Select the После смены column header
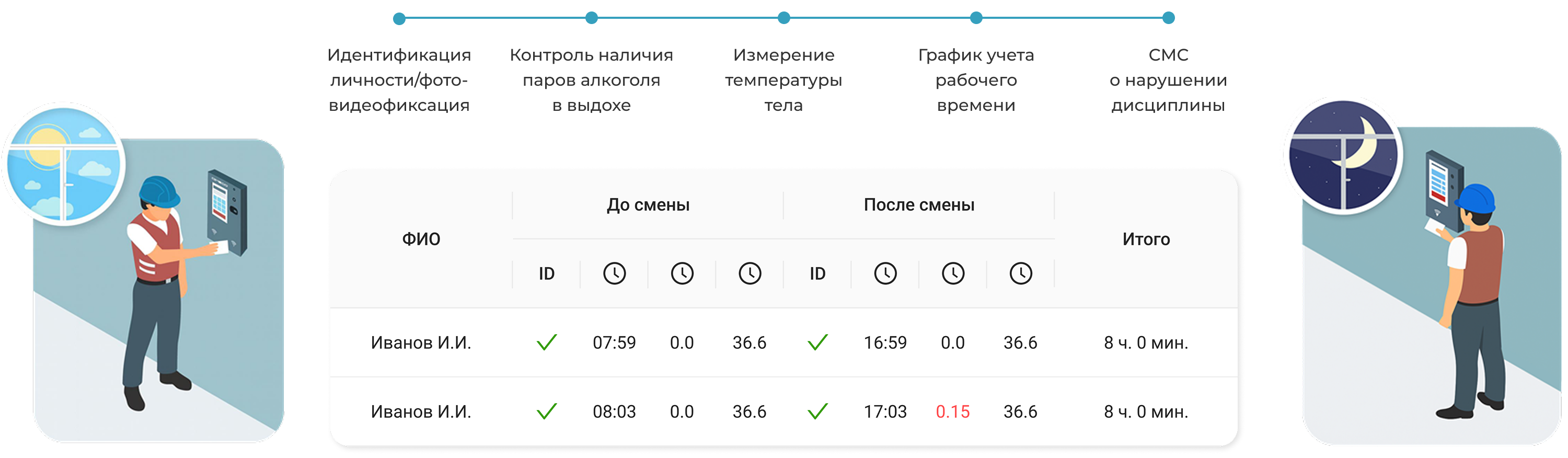 919,204
